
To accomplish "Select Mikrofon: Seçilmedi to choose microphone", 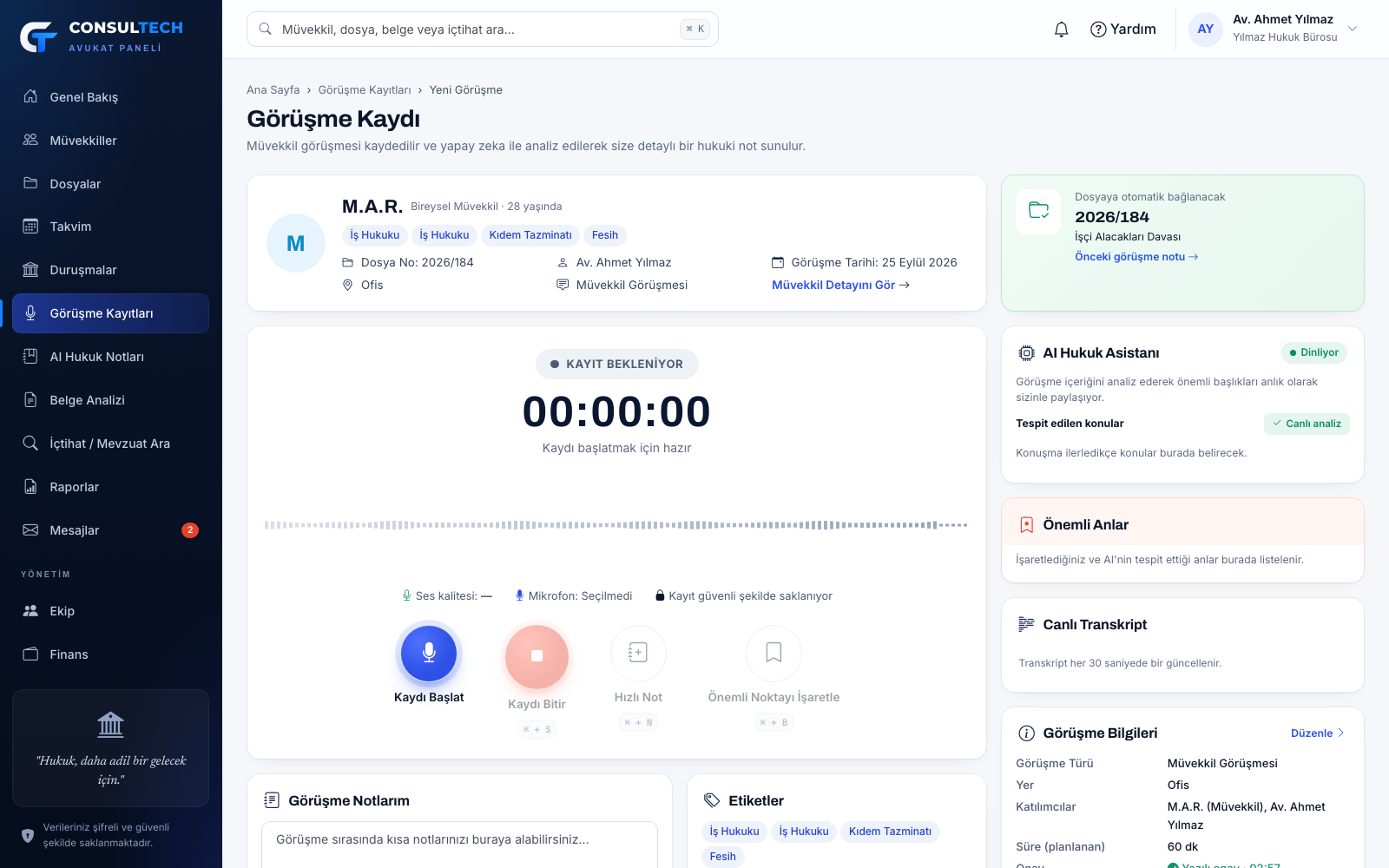I will coord(573,595).
